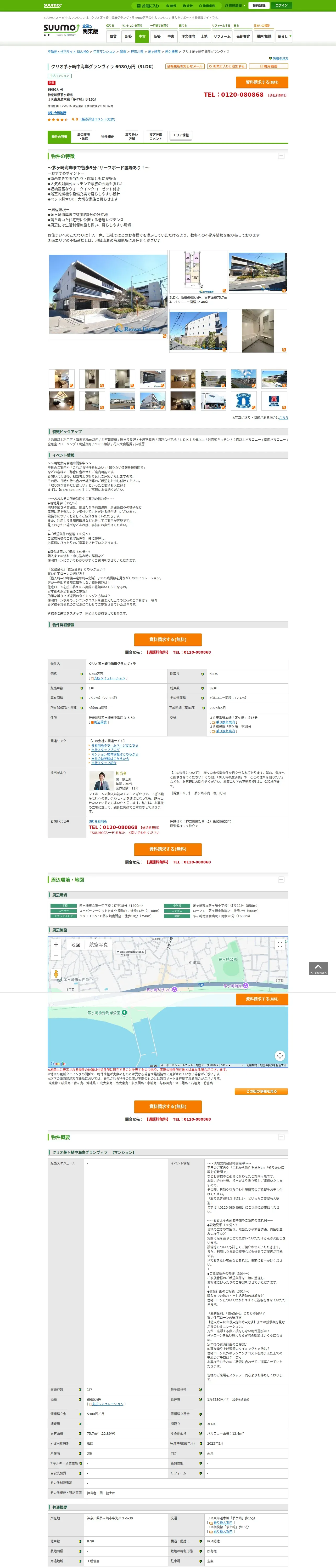The height and width of the screenshot is (1568, 336).
Task: Open 賃貸 in main navigation
Action: pos(113,37)
